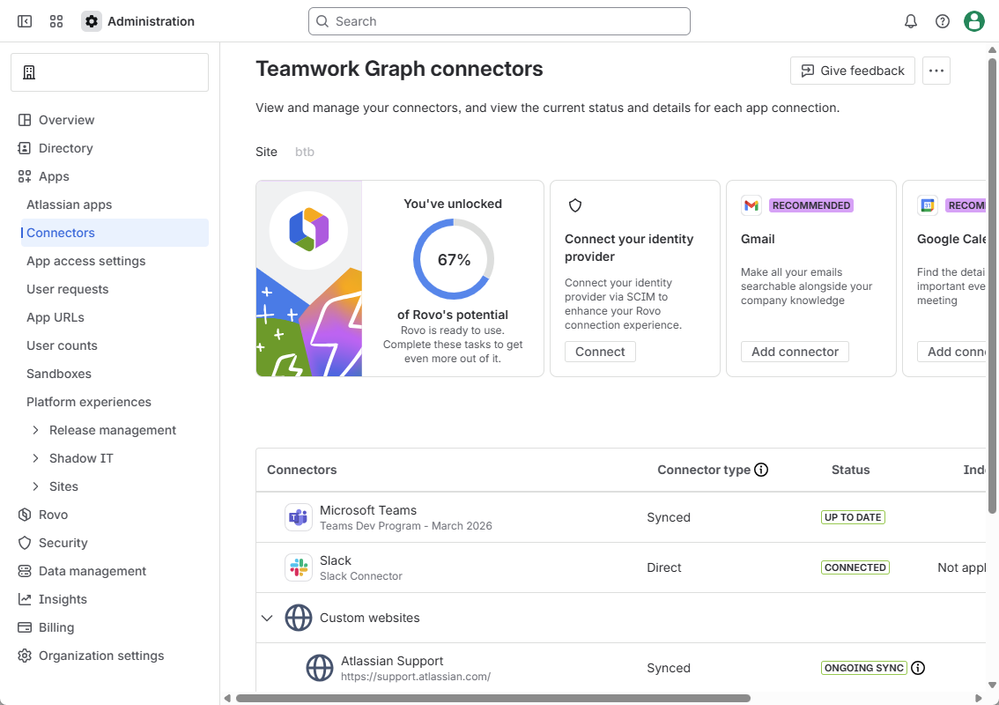Click the Gmail logo icon
Screen dimensions: 999x705
(751, 205)
